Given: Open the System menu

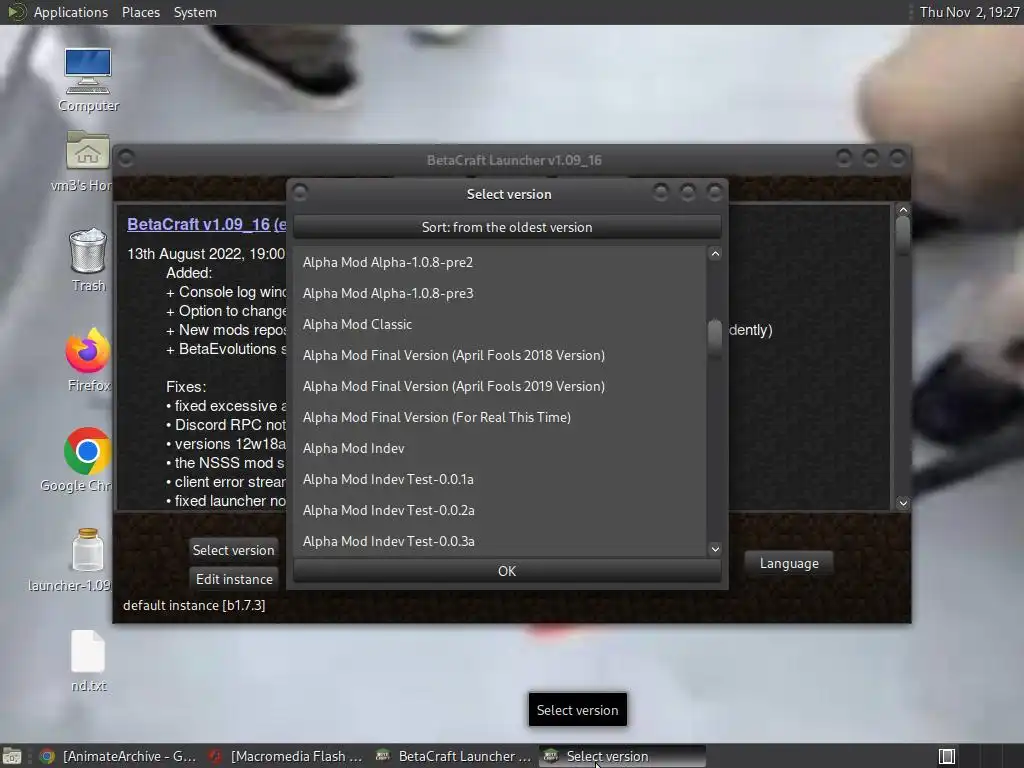Looking at the screenshot, I should [195, 12].
